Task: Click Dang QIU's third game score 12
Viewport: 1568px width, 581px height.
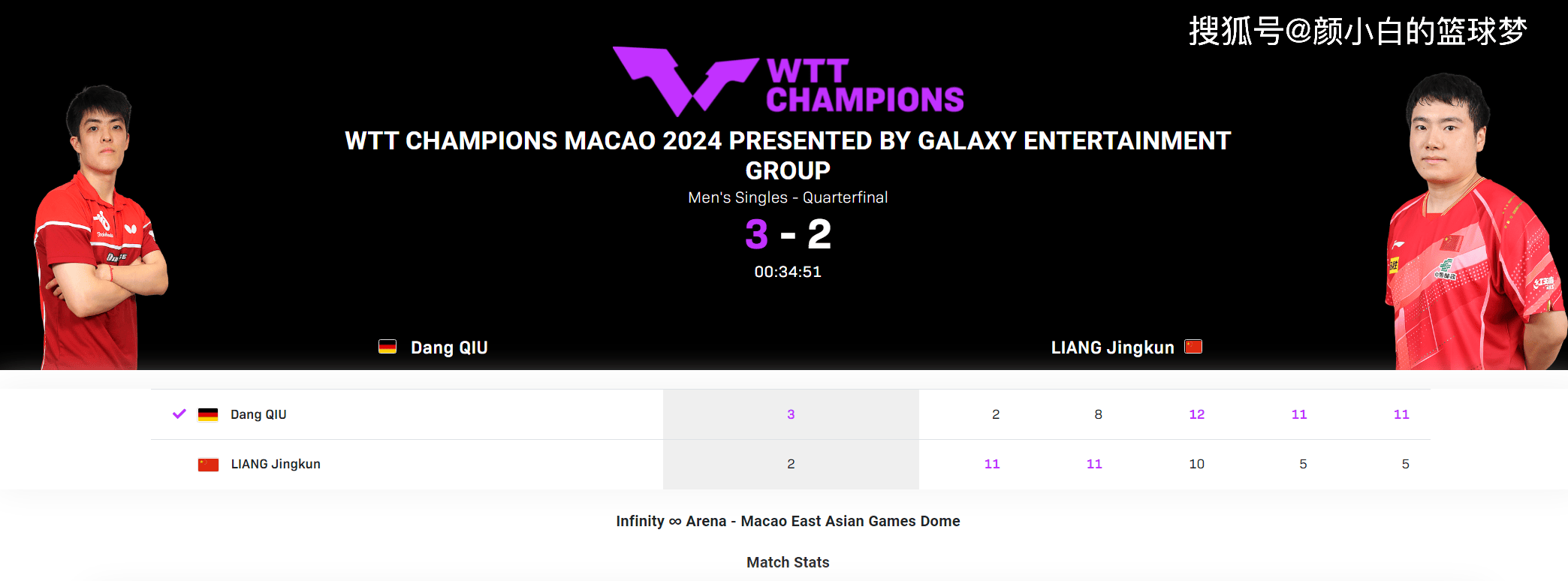Action: [x=1196, y=414]
